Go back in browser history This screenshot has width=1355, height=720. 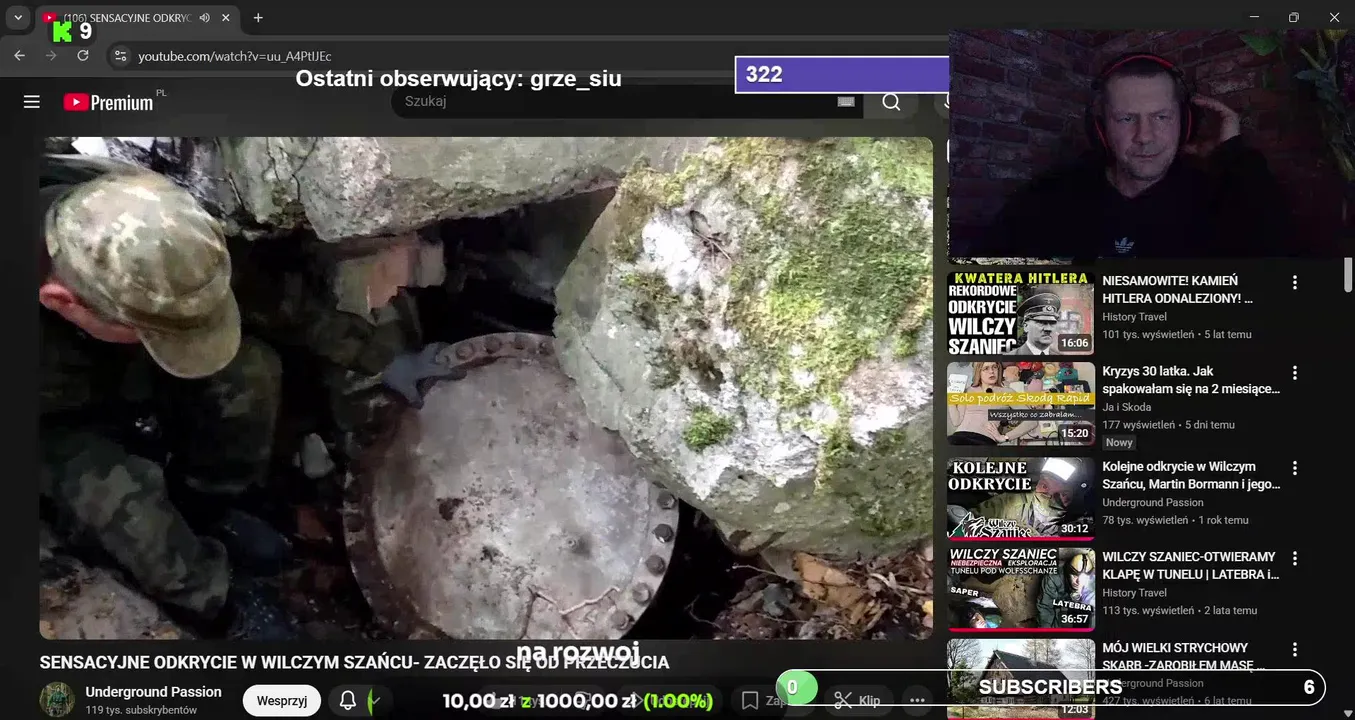(20, 56)
